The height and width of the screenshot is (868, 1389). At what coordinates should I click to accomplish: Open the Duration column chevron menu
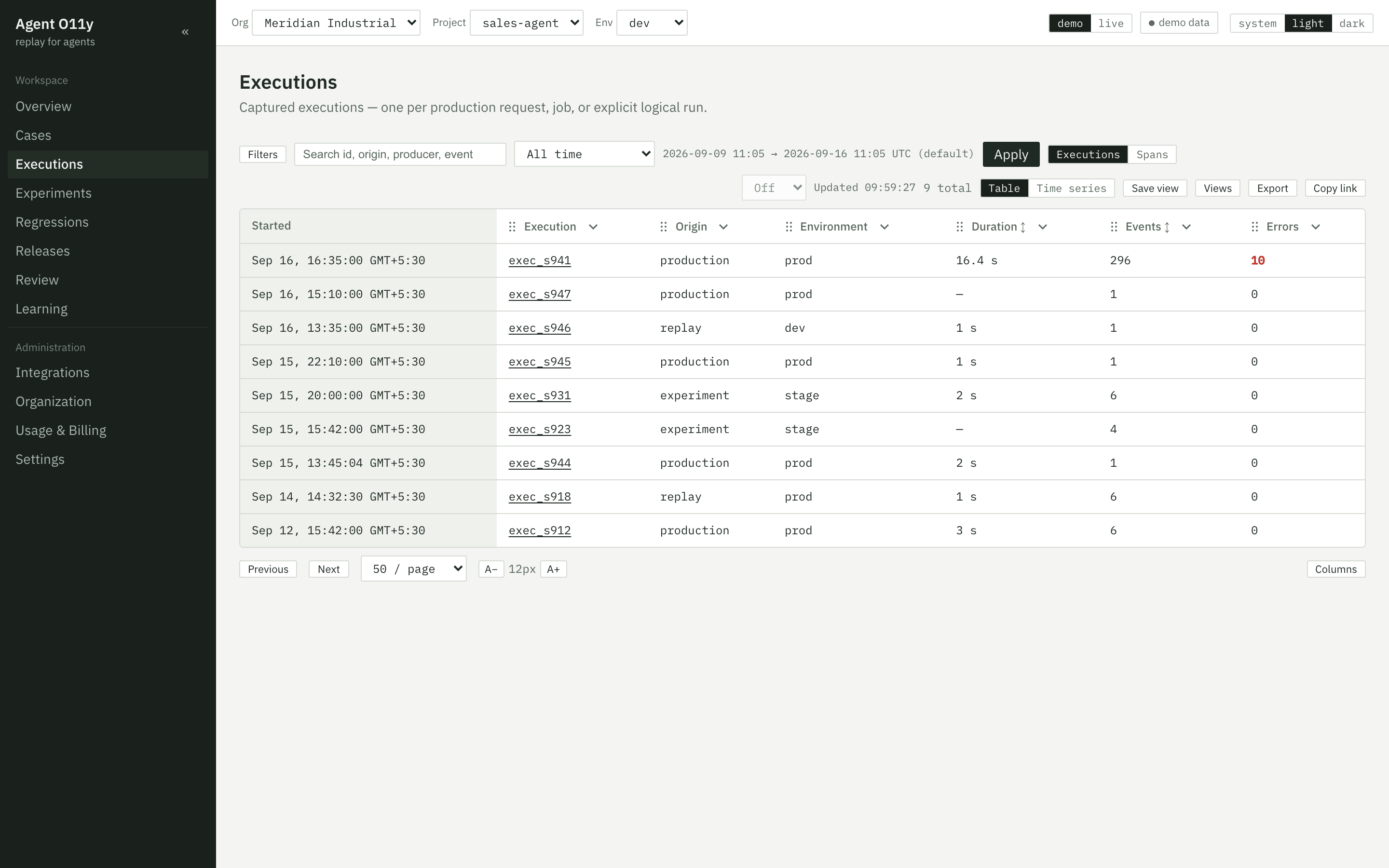point(1043,227)
